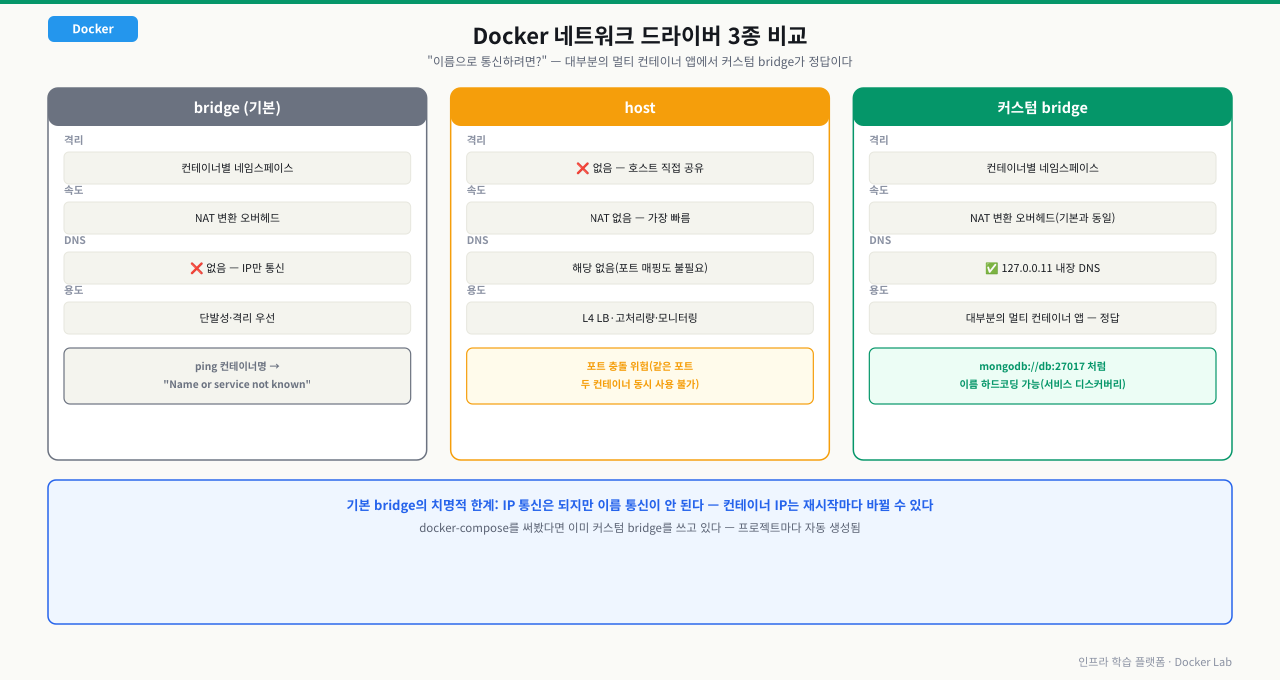
Task: Click '격리' label in 커스텀 bridge column
Action: coord(878,140)
